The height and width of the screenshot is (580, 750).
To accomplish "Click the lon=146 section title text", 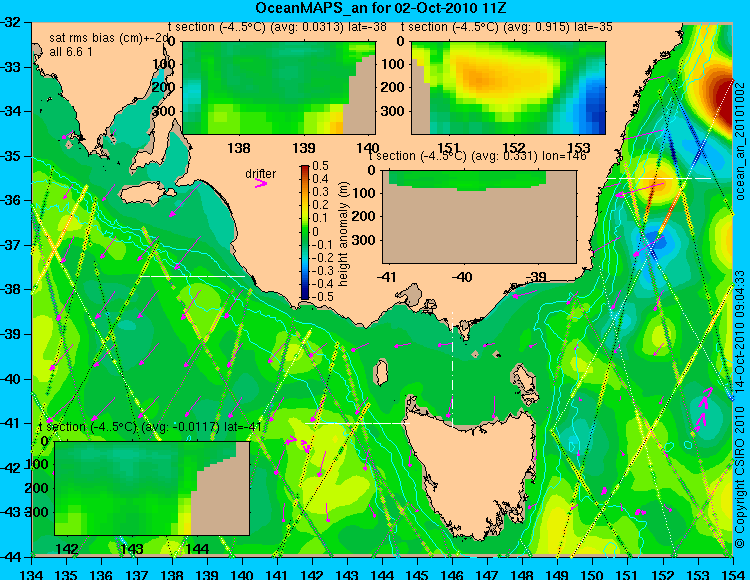I will click(x=477, y=156).
